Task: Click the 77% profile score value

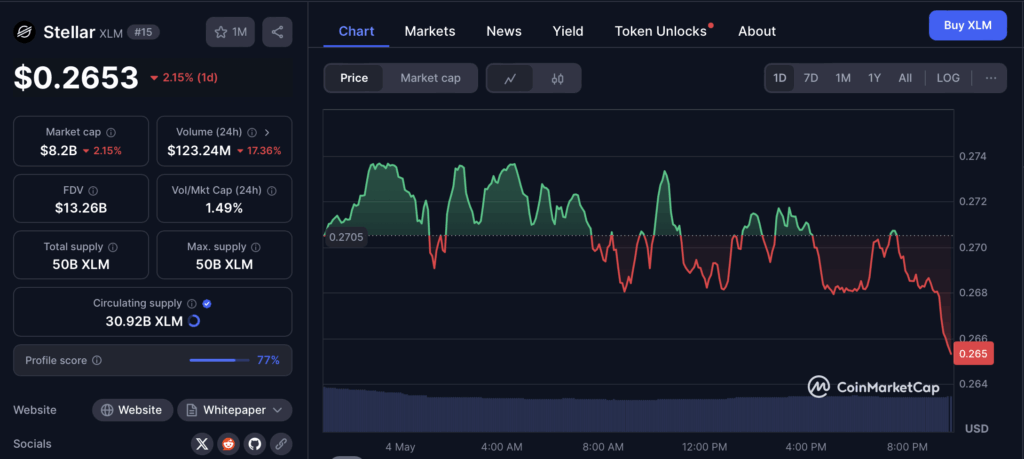Action: pyautogui.click(x=268, y=360)
